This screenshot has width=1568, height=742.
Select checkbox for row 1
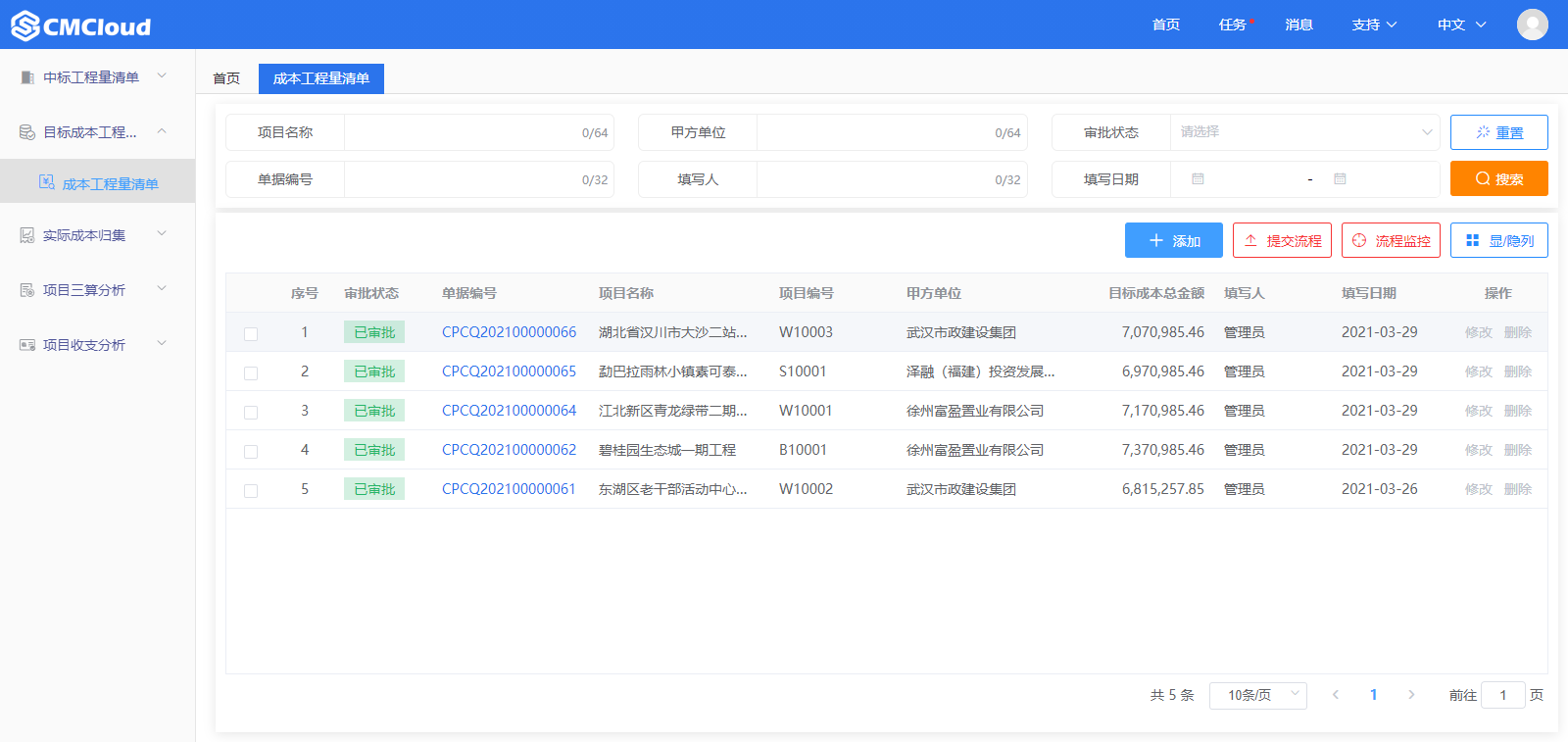coord(251,333)
